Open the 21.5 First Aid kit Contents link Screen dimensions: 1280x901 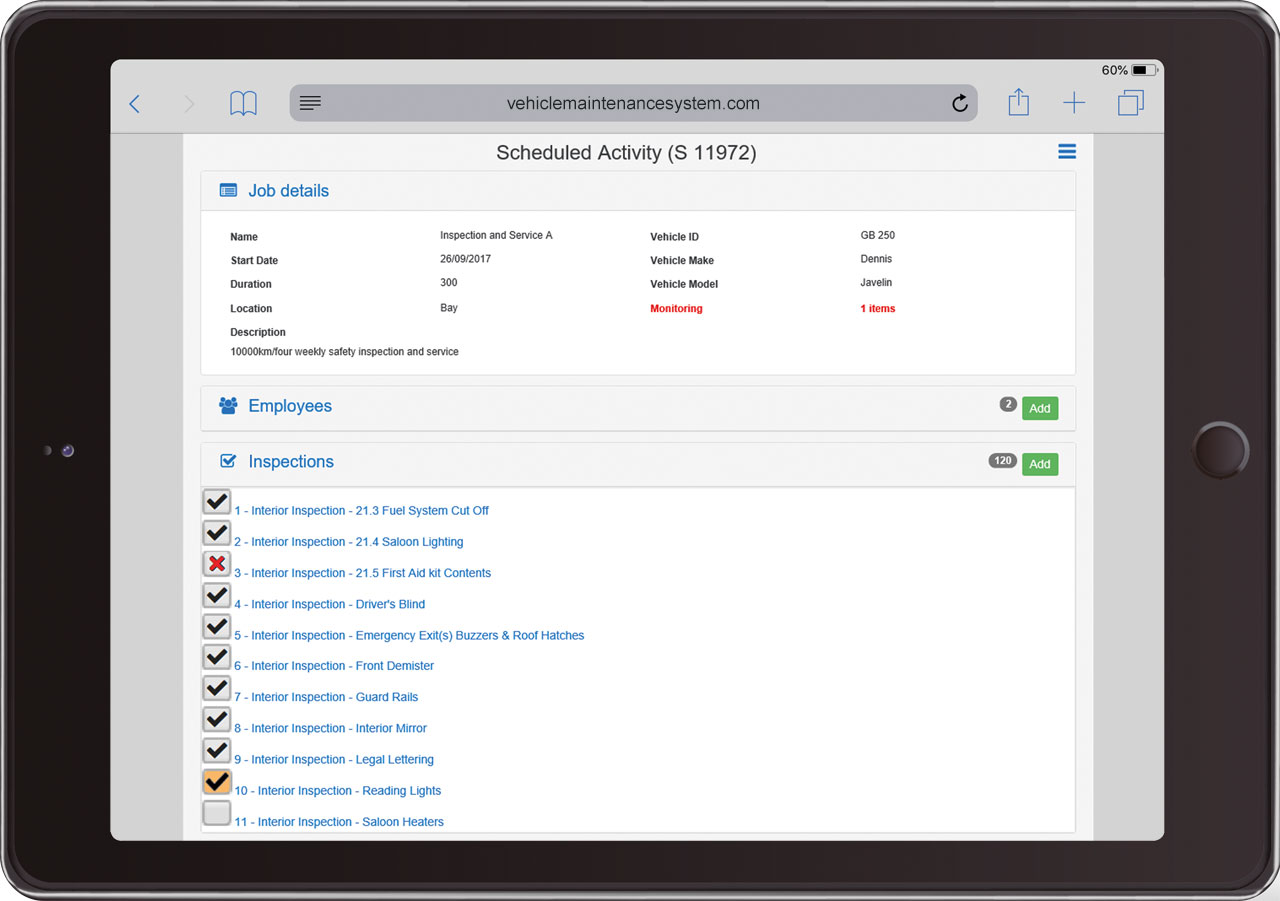362,573
